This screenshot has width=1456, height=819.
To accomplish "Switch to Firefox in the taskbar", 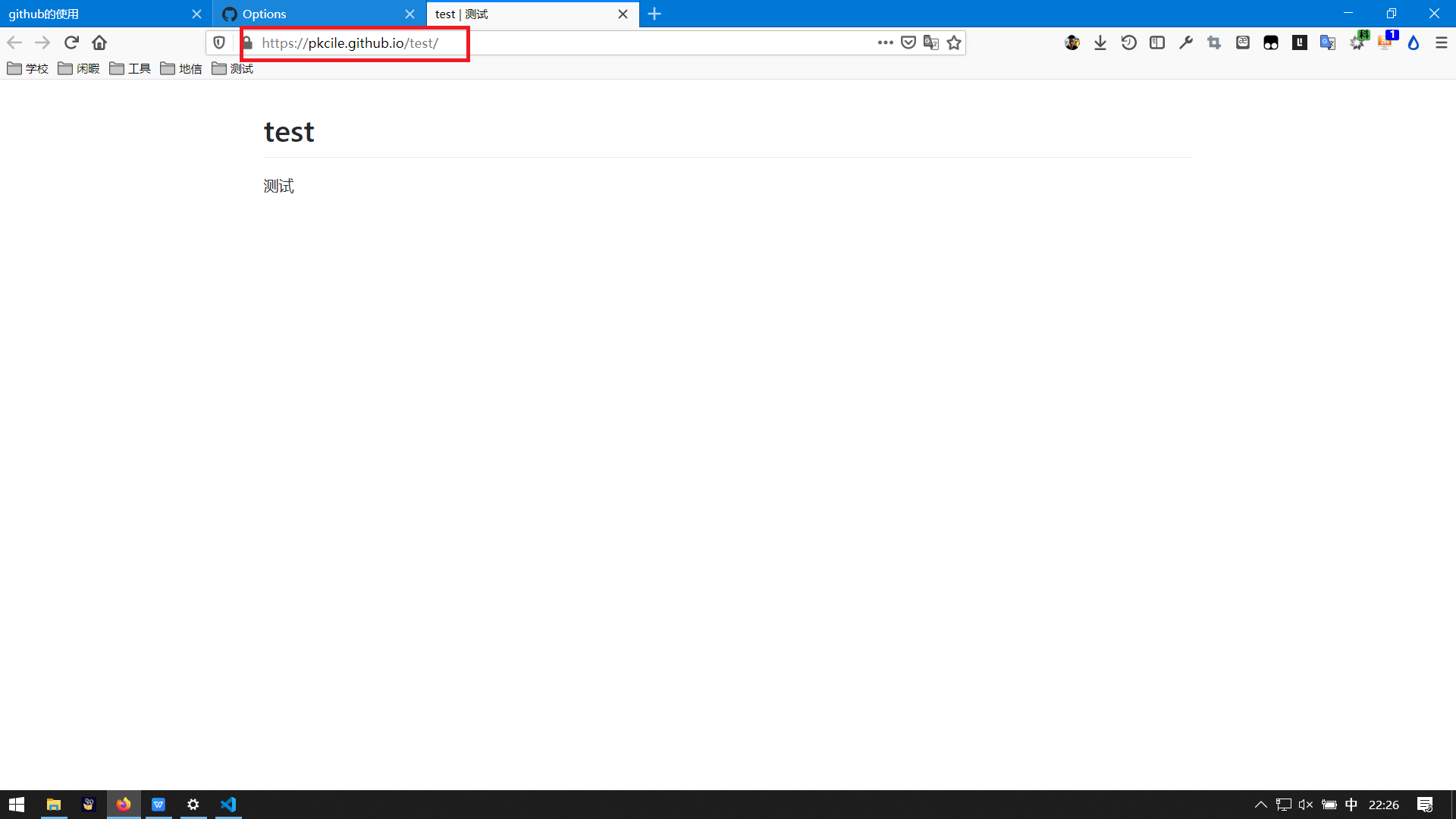I will pyautogui.click(x=124, y=804).
